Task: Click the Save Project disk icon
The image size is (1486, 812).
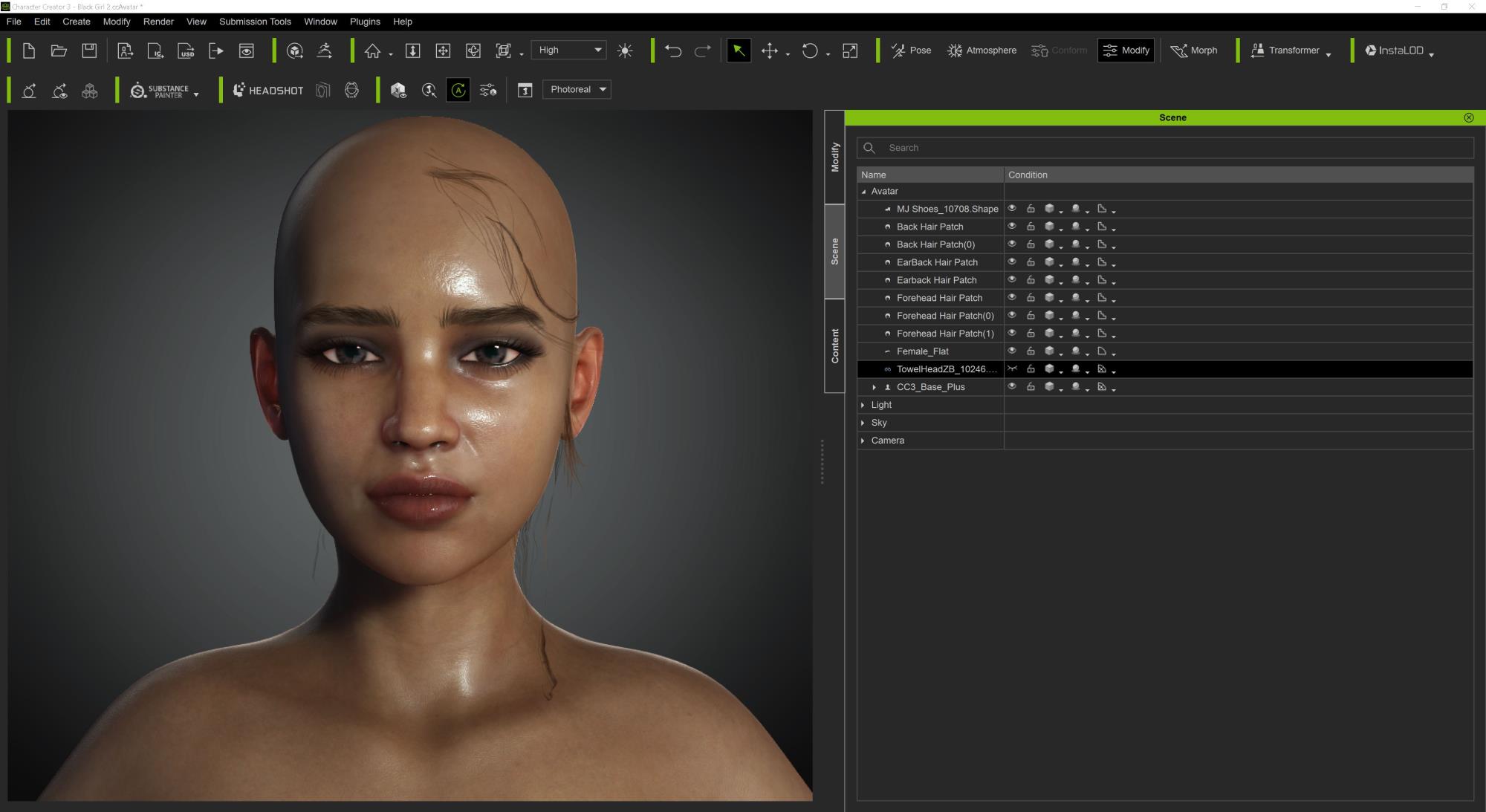Action: tap(89, 51)
